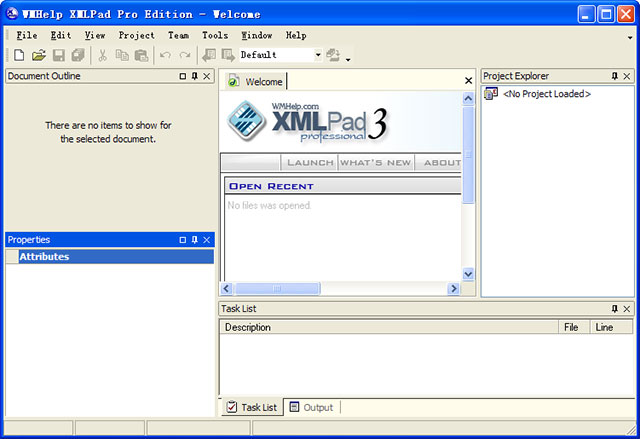This screenshot has height=439, width=640.
Task: Maximize the Document Outline panel
Action: (x=183, y=76)
